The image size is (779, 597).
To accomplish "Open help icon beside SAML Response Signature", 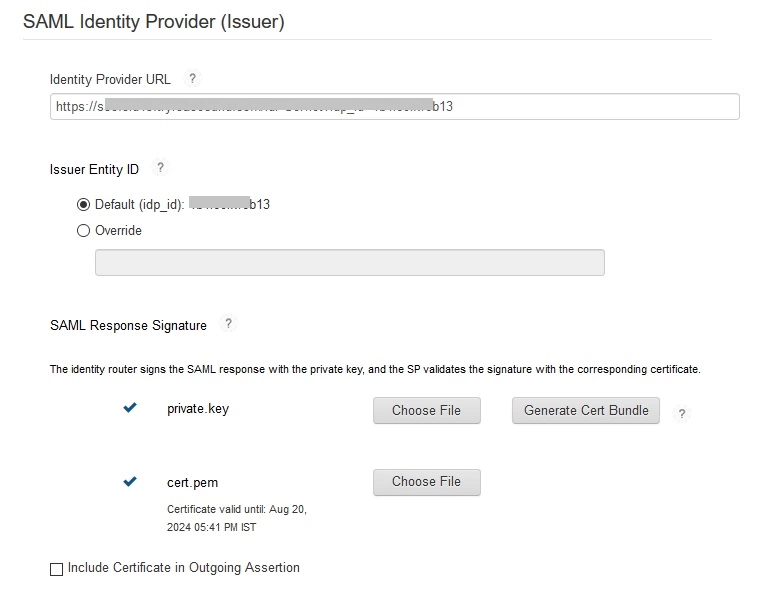I will pos(228,324).
